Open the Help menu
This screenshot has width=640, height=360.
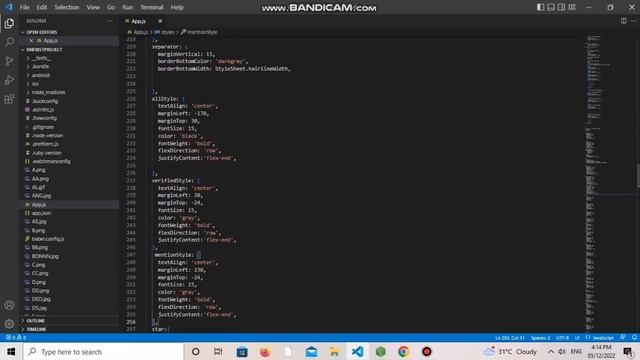click(177, 7)
